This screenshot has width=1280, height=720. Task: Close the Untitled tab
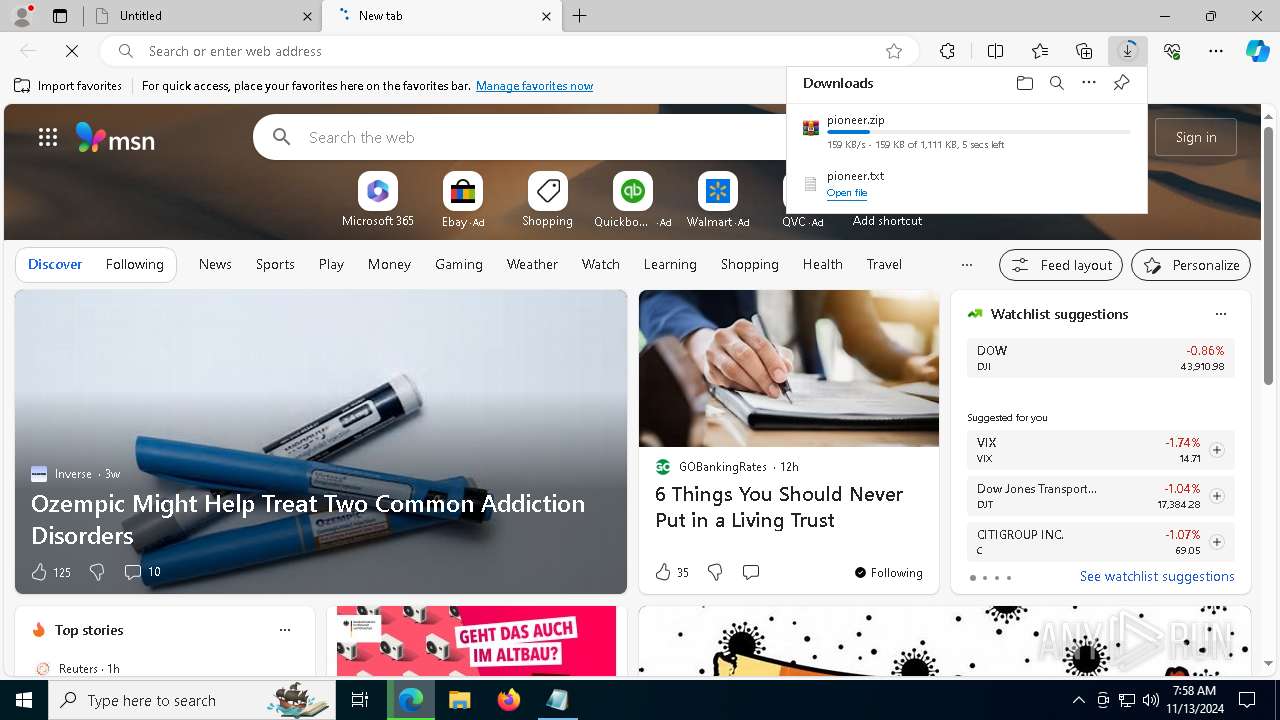click(x=307, y=16)
